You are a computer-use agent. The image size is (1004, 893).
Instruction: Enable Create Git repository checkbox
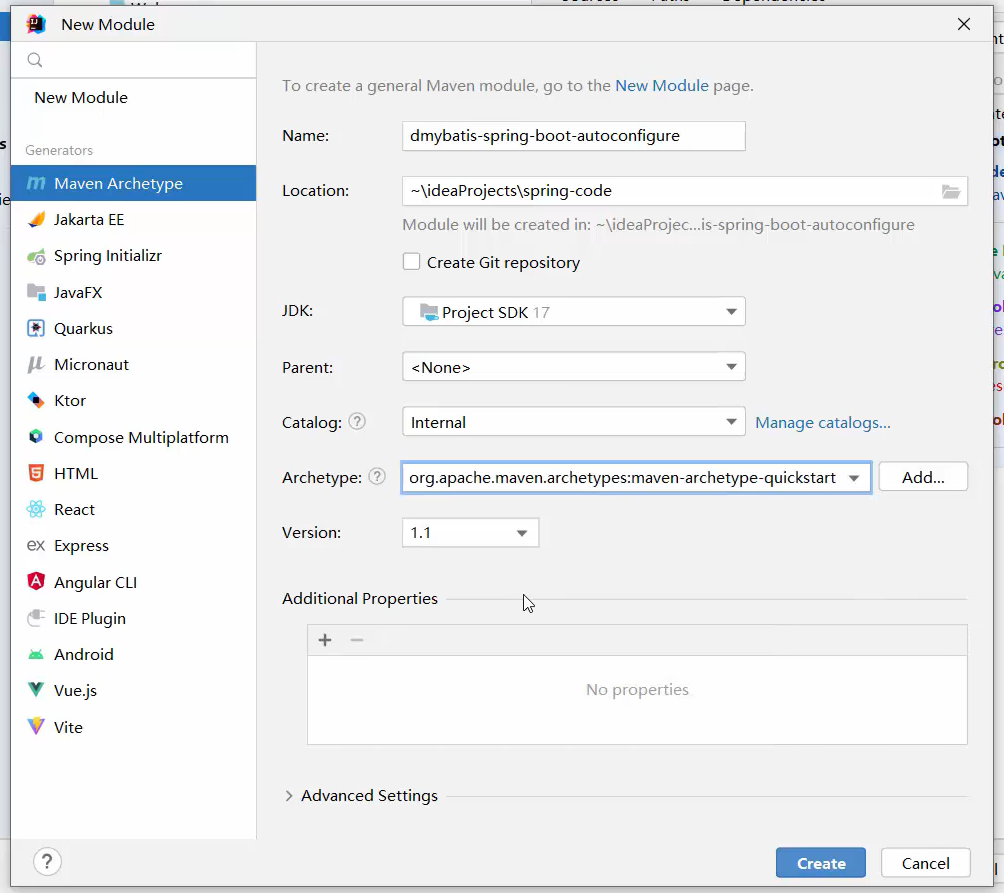(411, 262)
